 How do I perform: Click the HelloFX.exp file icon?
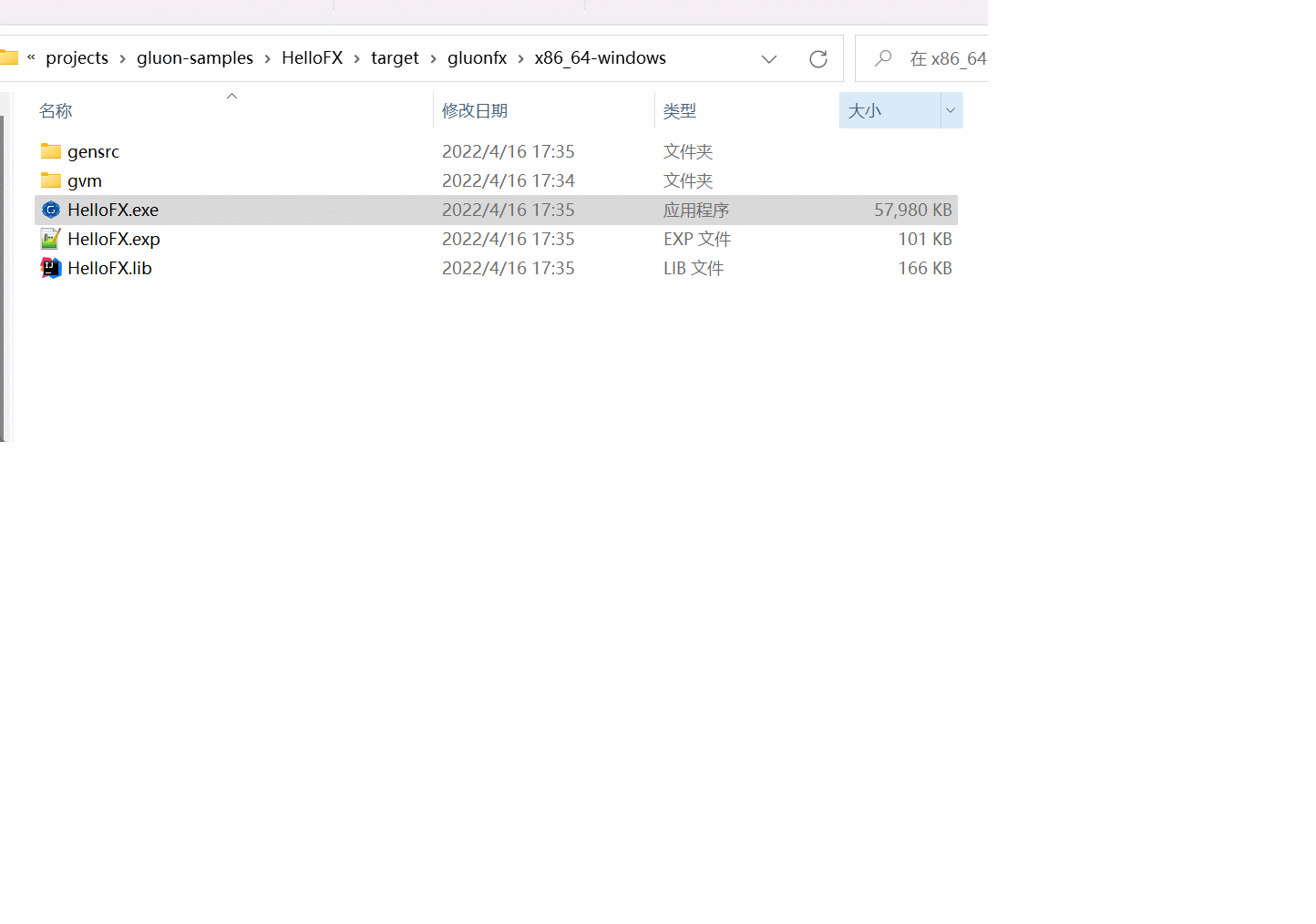pos(51,238)
